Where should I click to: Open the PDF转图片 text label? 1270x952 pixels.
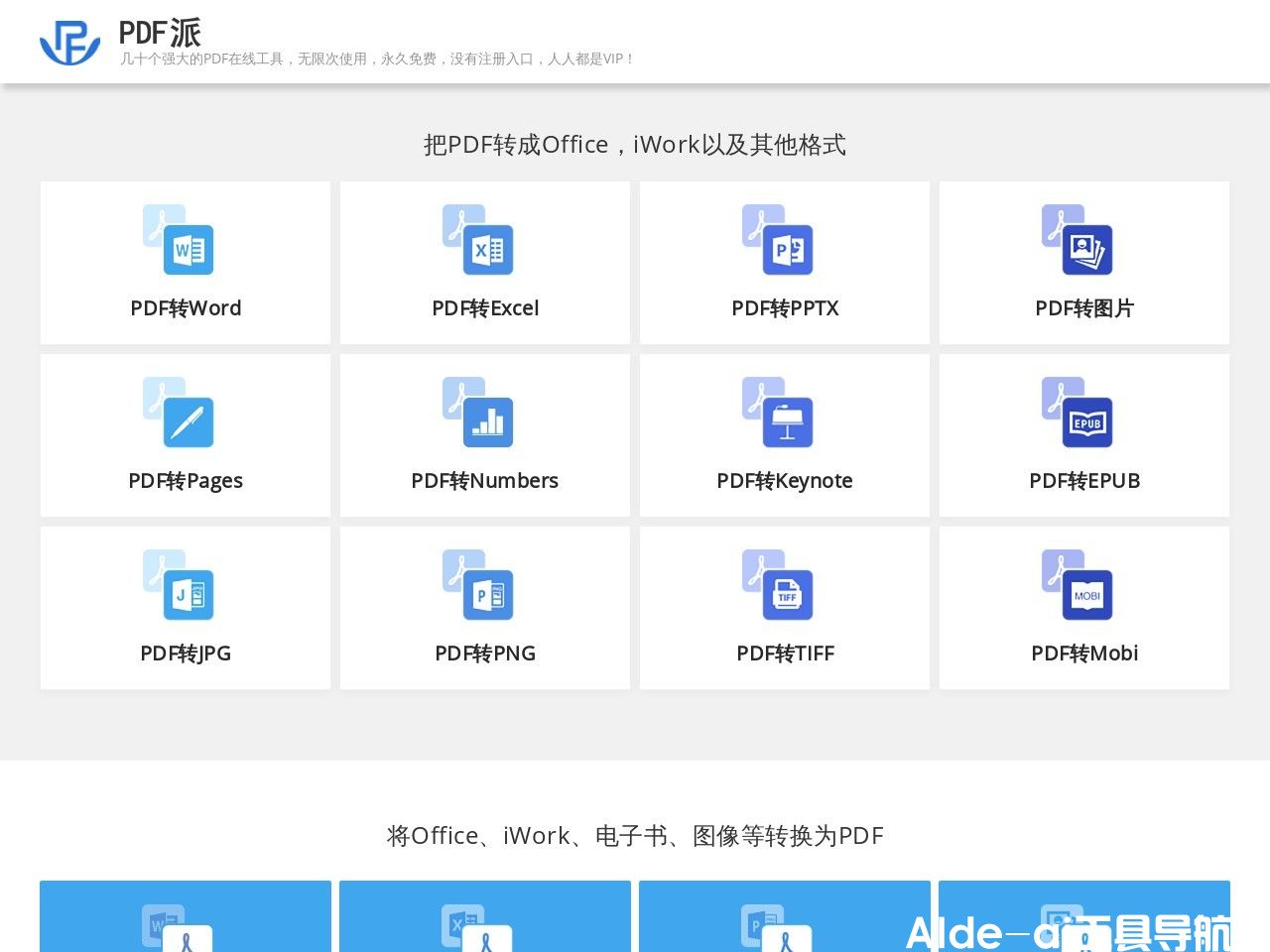point(1084,308)
